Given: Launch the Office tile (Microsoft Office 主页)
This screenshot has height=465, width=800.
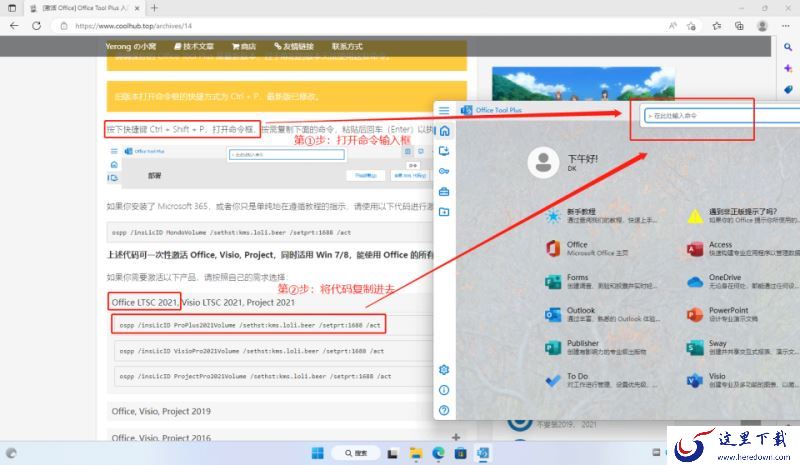Looking at the screenshot, I should [x=588, y=249].
